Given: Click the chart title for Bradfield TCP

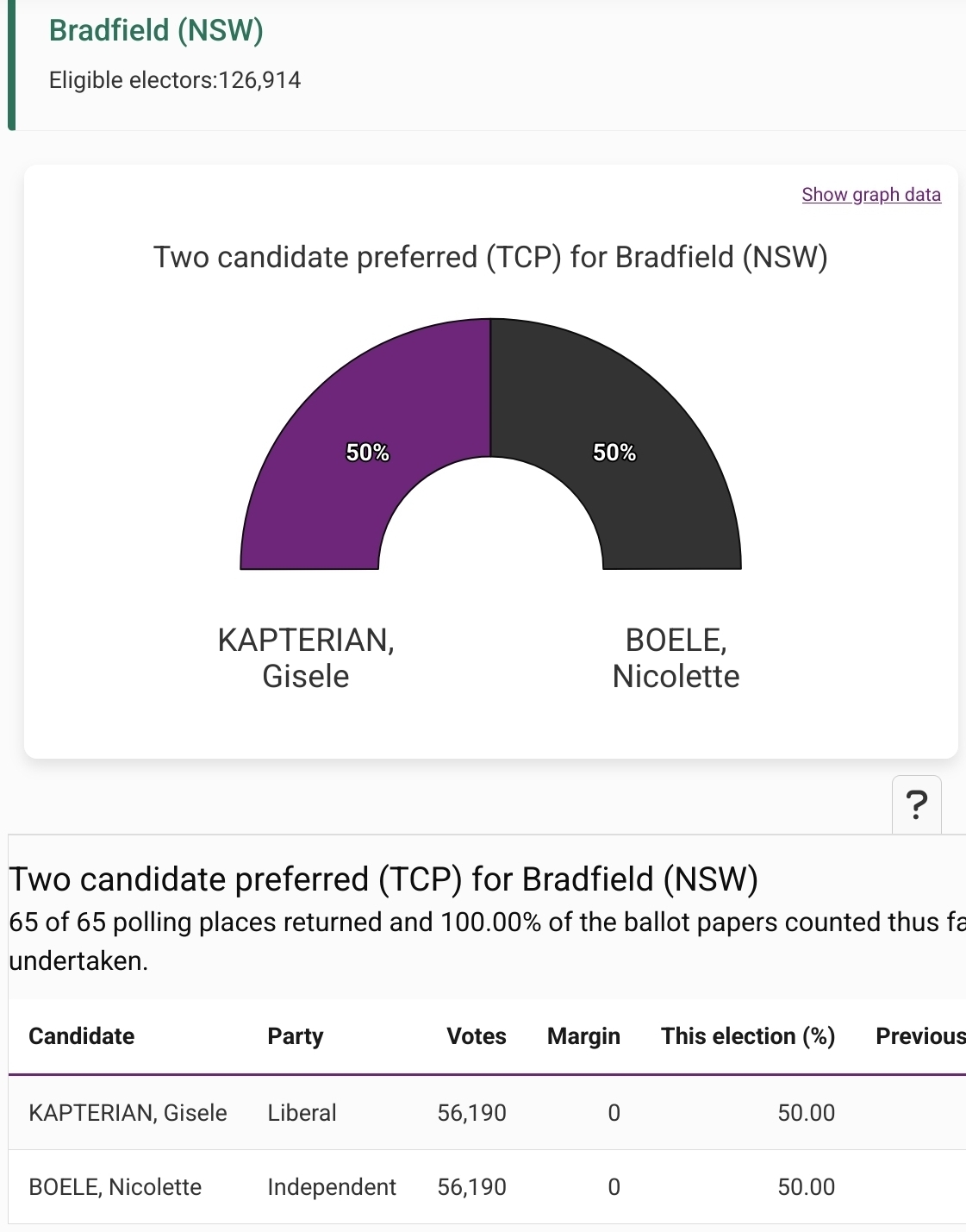Looking at the screenshot, I should tap(490, 257).
